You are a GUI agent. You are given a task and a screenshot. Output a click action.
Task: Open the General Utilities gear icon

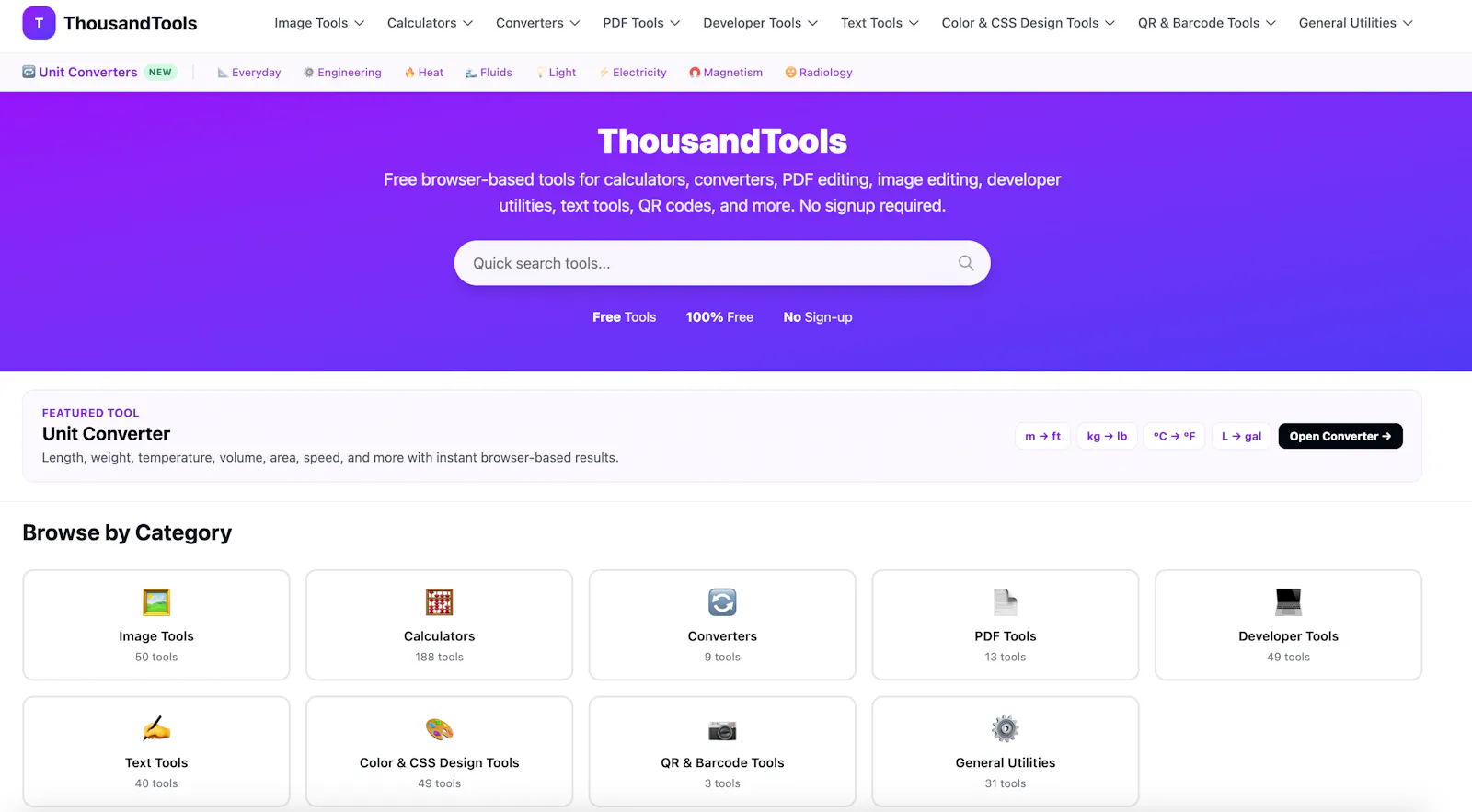[x=1006, y=729]
